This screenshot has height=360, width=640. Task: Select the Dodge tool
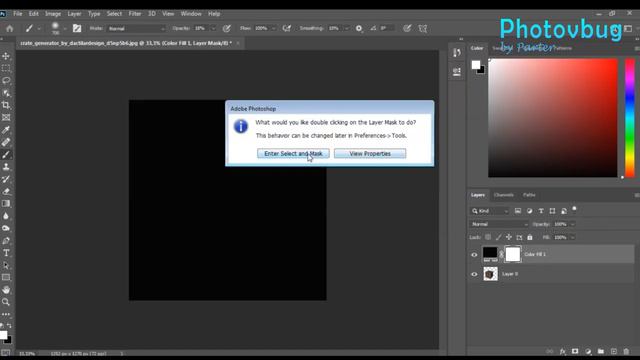tap(6, 228)
